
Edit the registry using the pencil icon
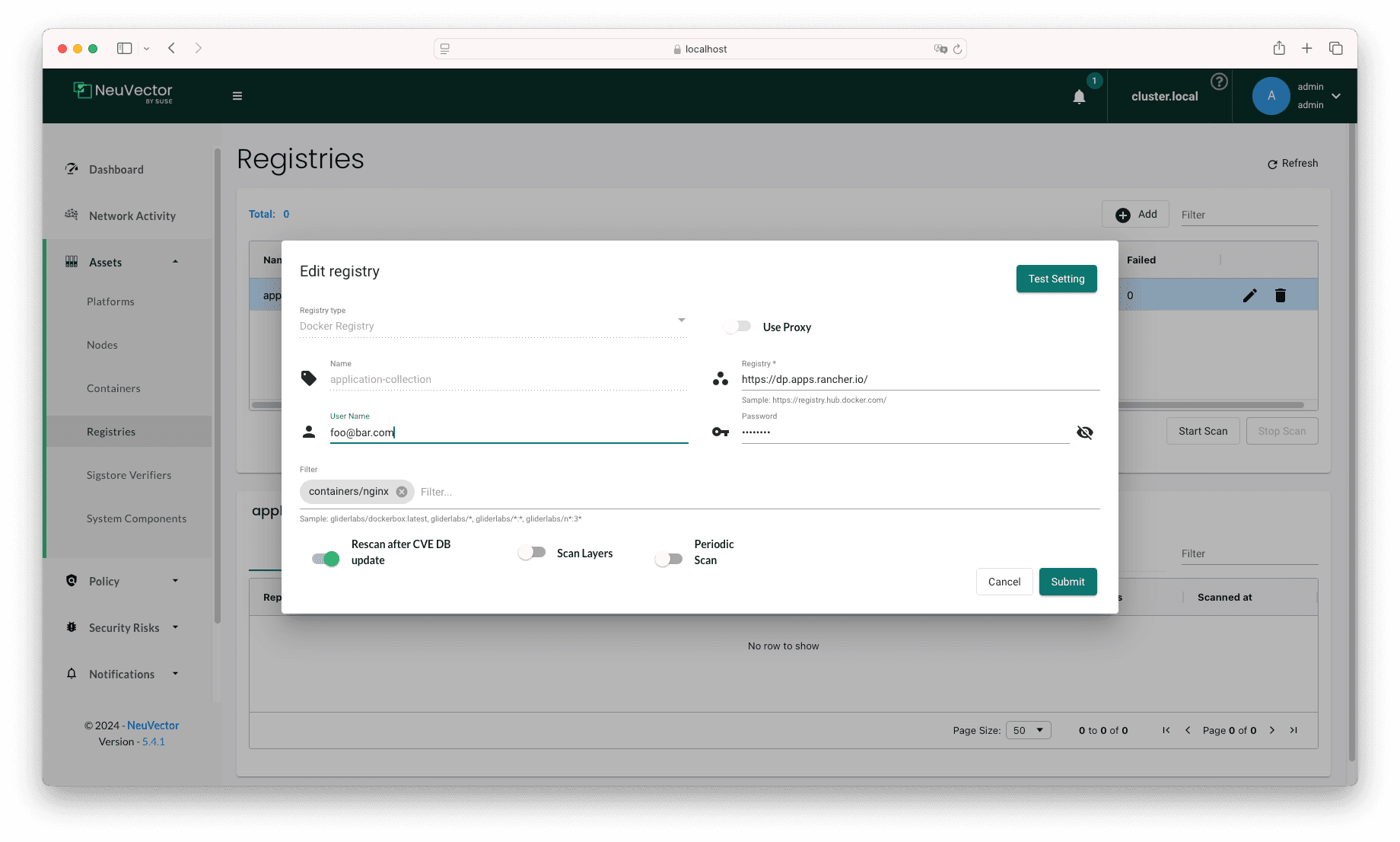point(1249,295)
